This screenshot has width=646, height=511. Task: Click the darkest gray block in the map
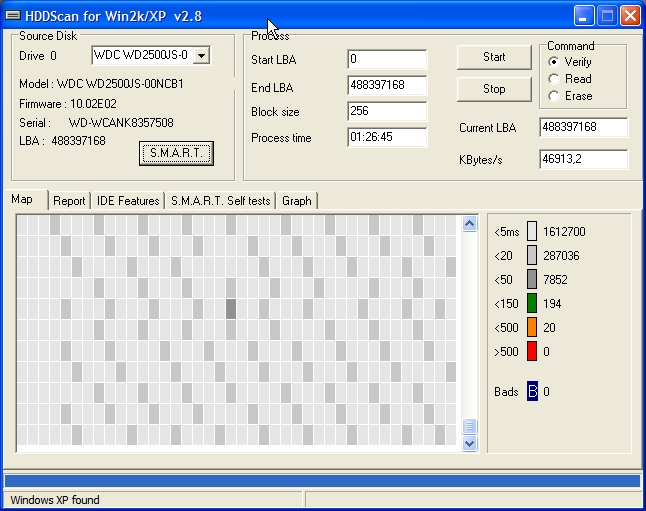pyautogui.click(x=231, y=309)
